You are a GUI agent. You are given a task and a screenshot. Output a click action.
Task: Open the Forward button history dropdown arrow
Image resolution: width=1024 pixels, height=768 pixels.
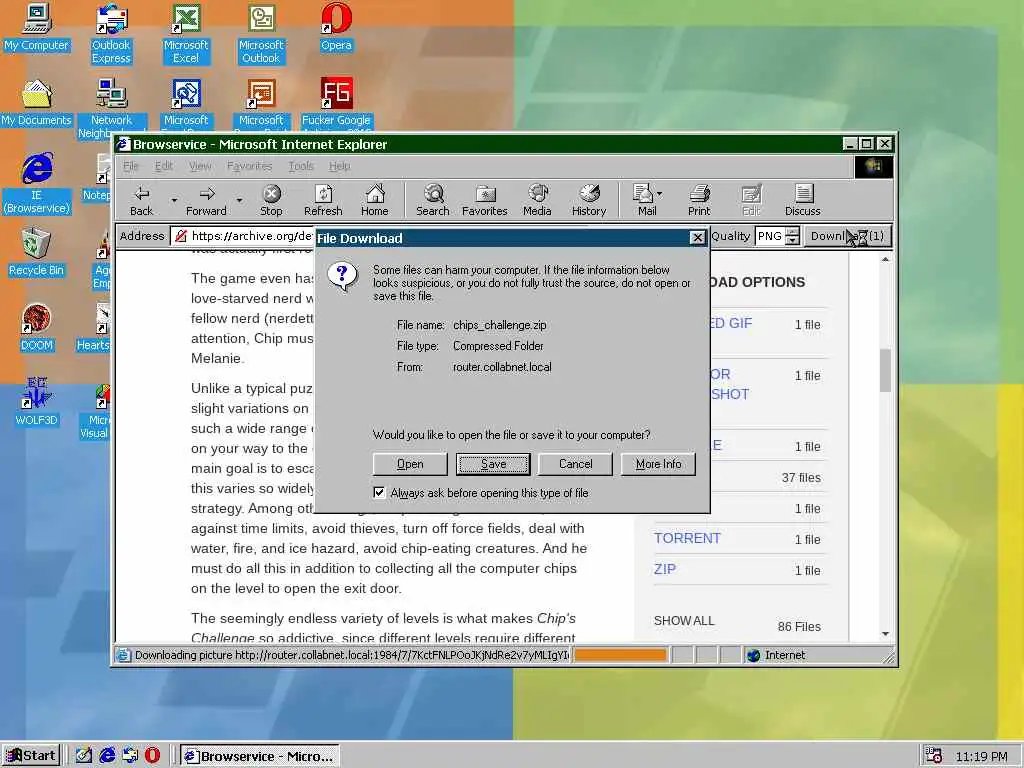click(239, 200)
